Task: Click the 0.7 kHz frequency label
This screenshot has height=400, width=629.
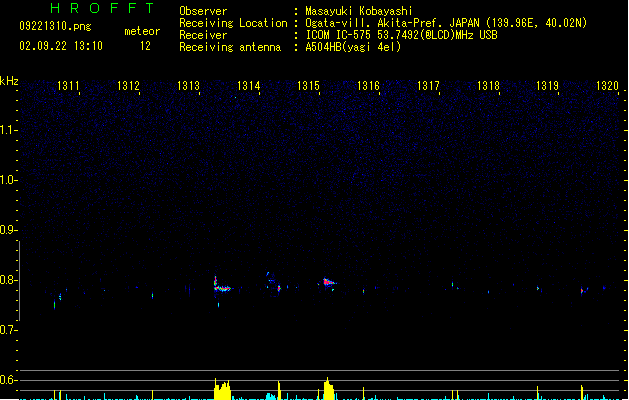Action: 8,330
